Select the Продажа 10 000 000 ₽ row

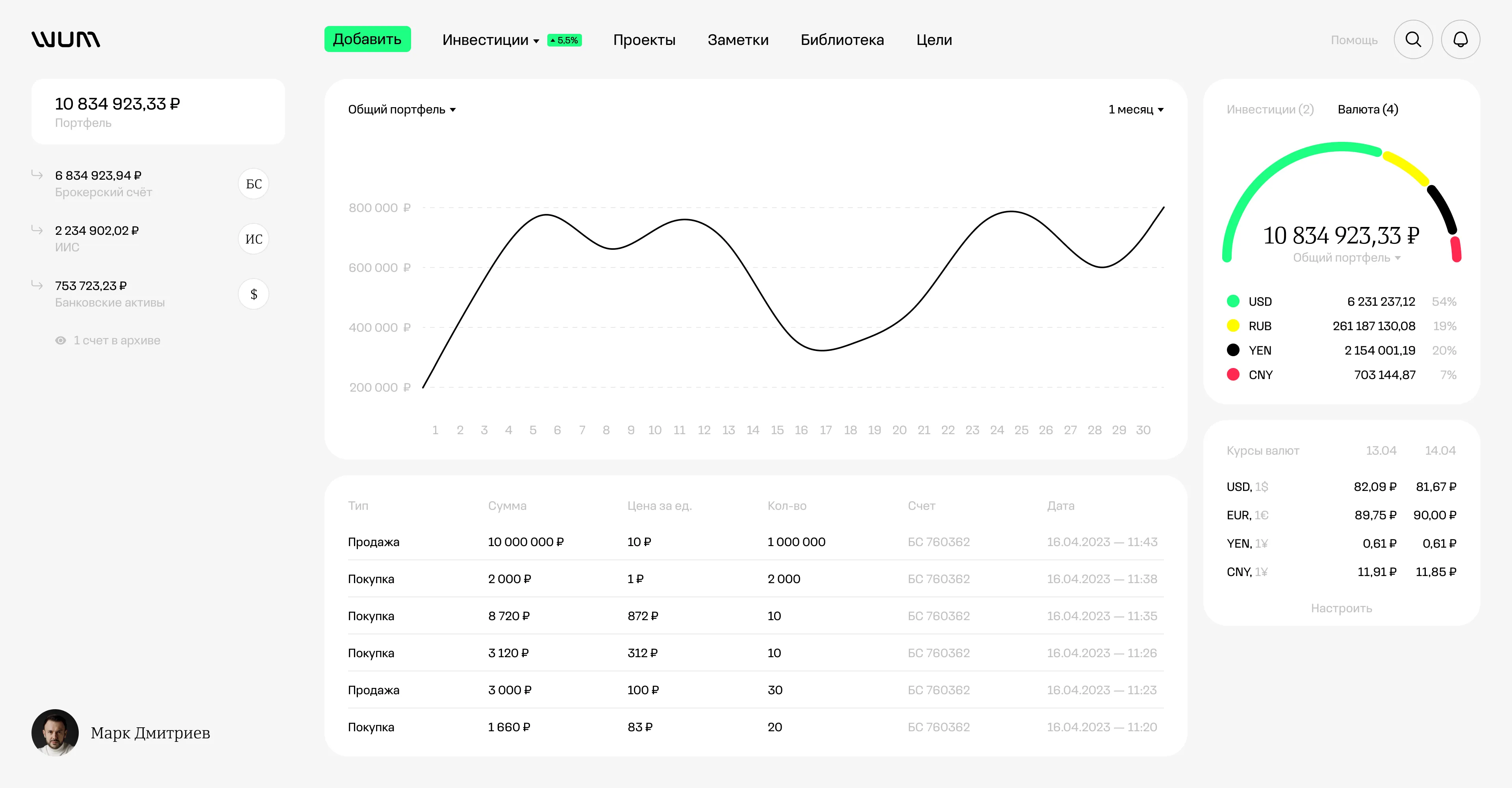tap(756, 542)
